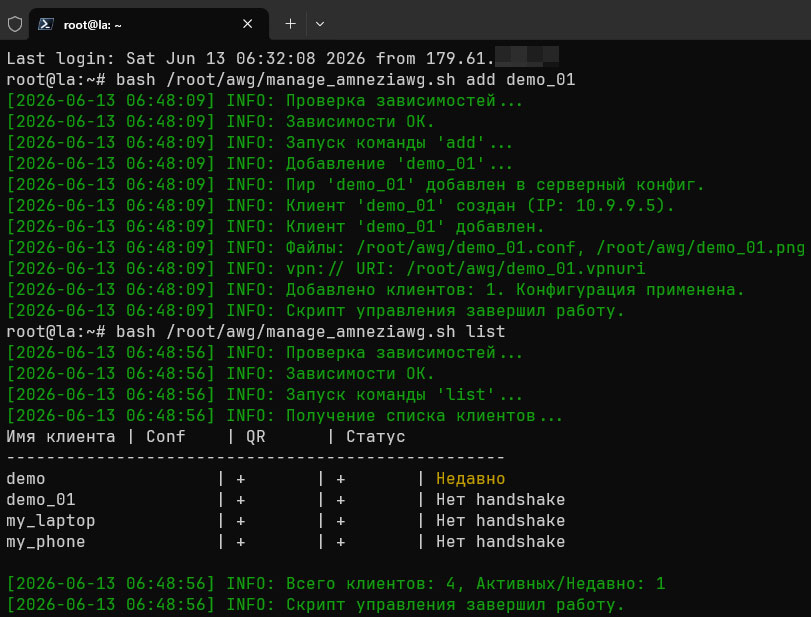Click the QR column header text

[x=256, y=437]
